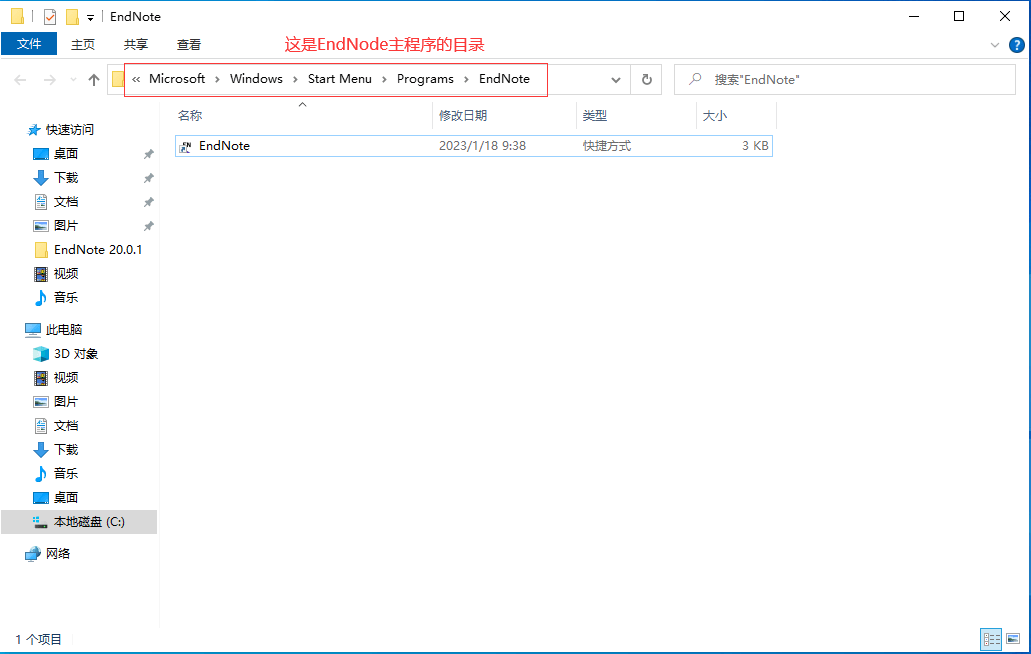Click the search EndNote input field
The image size is (1031, 654).
845,80
